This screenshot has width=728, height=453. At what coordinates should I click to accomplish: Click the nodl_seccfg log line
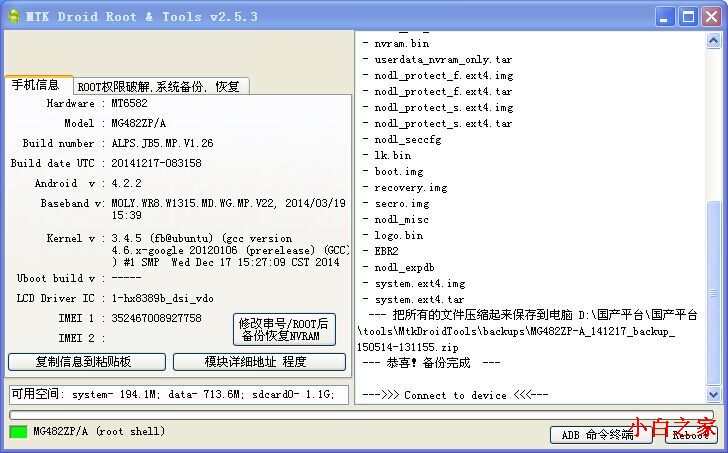point(402,139)
